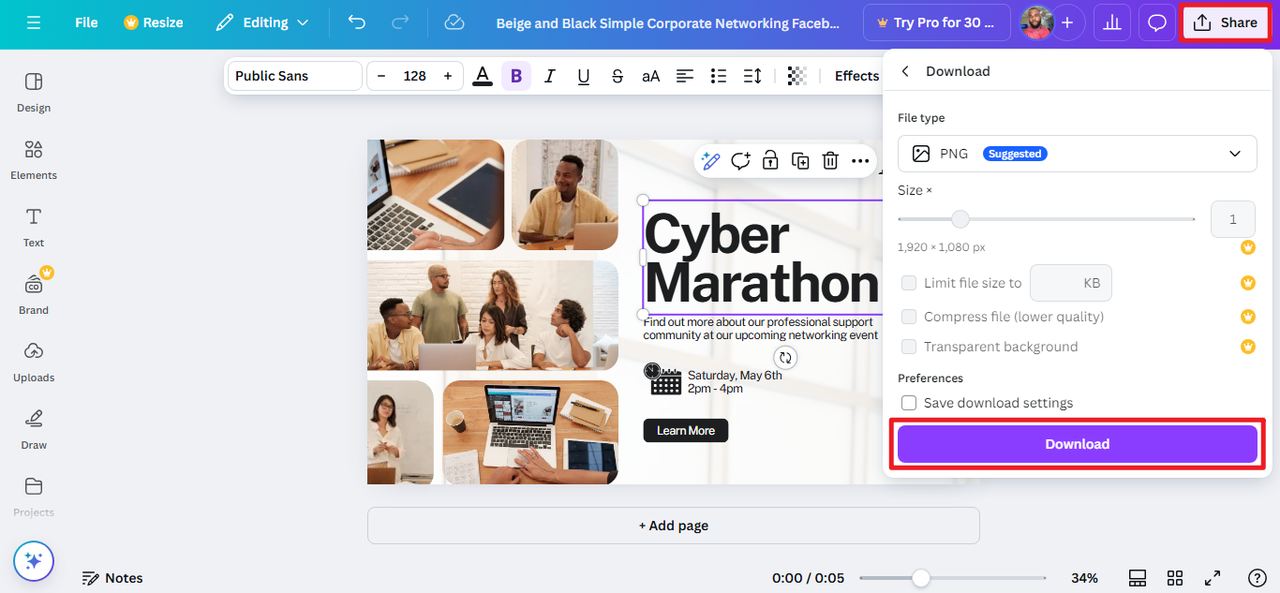Duplicate the selected element
Viewport: 1280px width, 593px height.
coord(800,161)
